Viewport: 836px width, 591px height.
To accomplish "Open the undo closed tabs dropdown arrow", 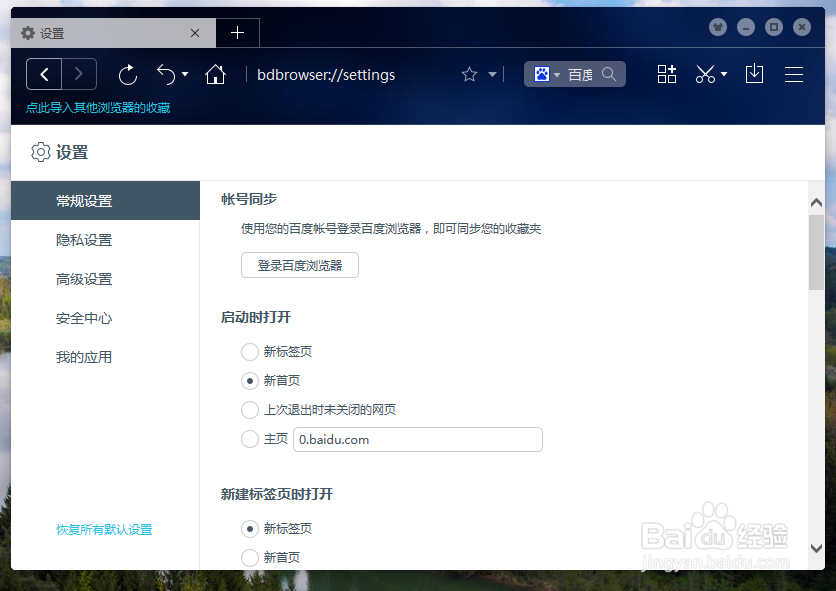I will pyautogui.click(x=185, y=74).
